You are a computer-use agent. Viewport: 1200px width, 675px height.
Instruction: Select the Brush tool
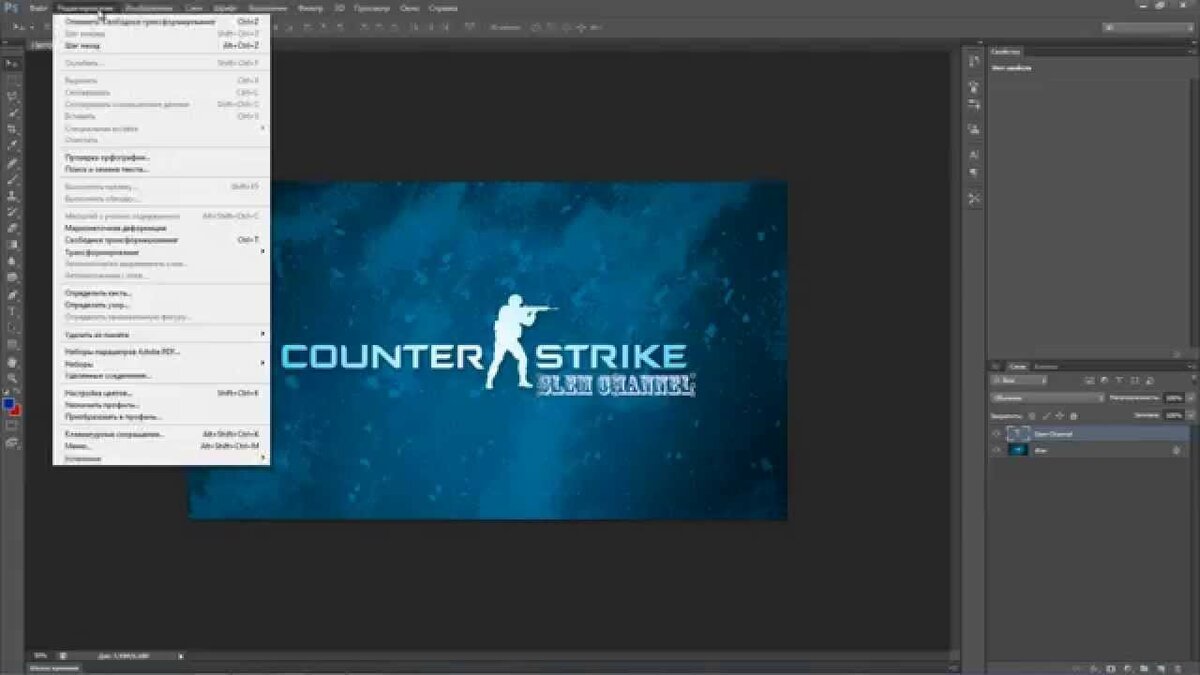pos(13,179)
